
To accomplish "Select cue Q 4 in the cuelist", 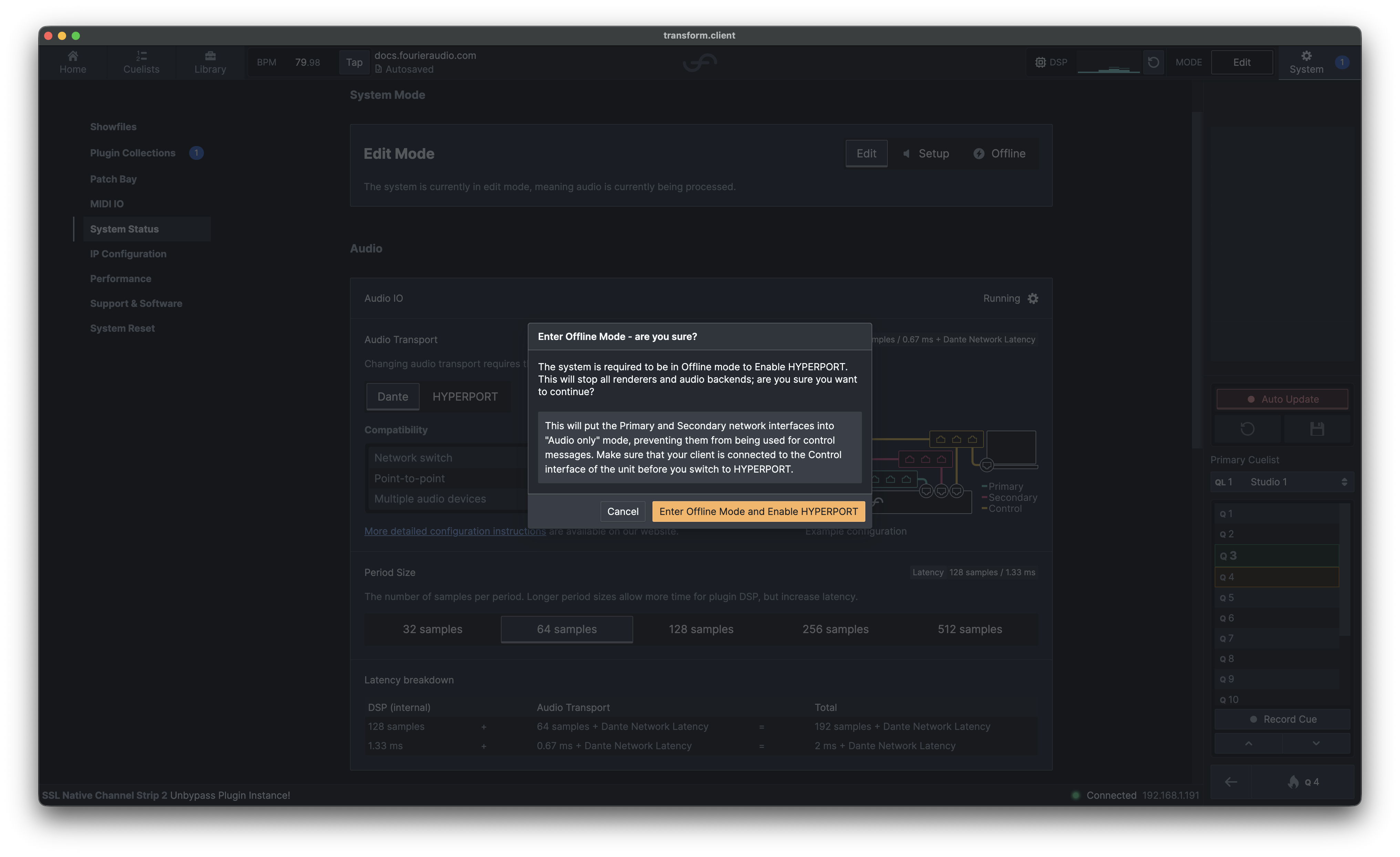I will [x=1277, y=577].
